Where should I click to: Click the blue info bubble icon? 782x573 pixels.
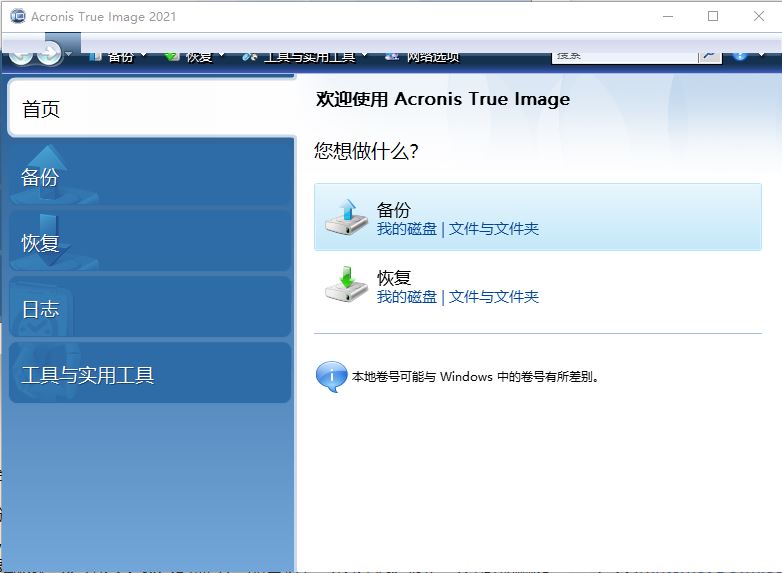click(x=331, y=377)
